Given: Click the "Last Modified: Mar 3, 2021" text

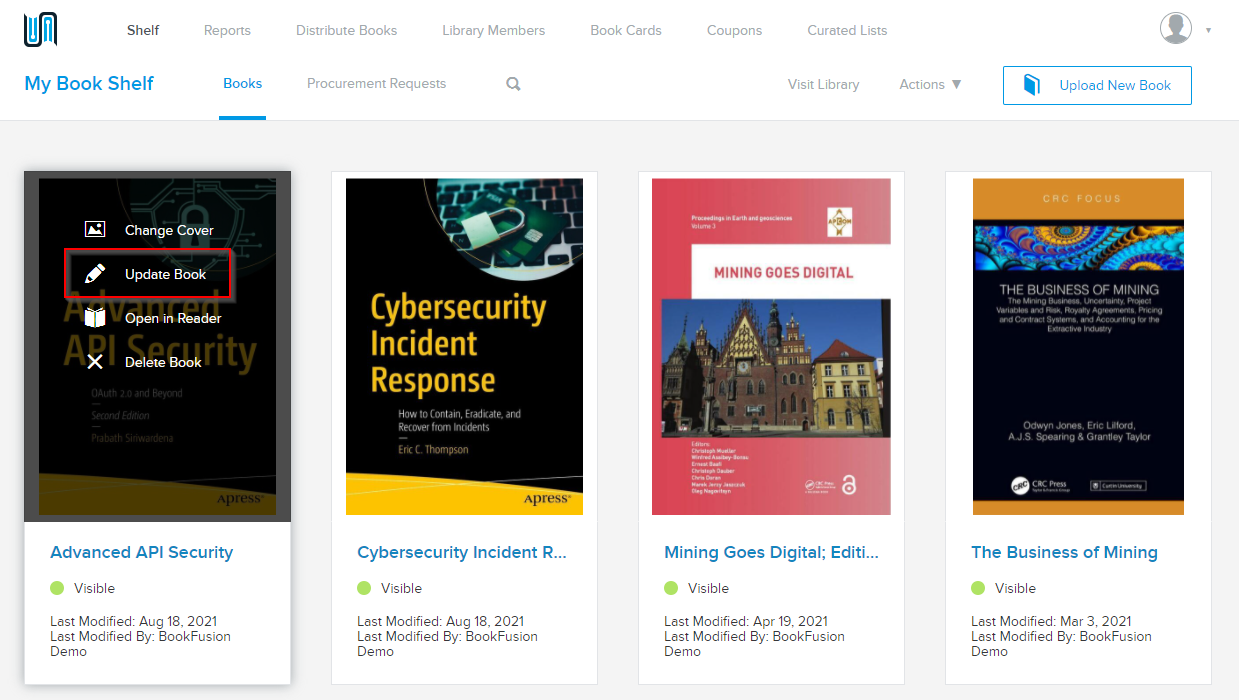Looking at the screenshot, I should [1051, 621].
